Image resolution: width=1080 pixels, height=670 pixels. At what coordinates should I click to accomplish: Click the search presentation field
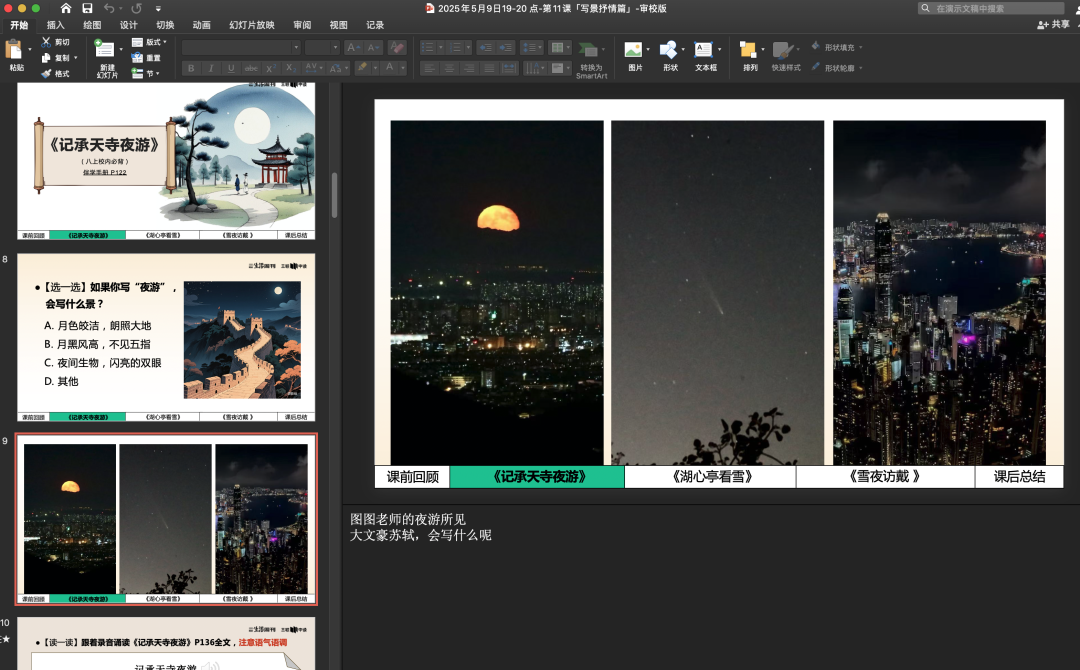click(x=992, y=8)
